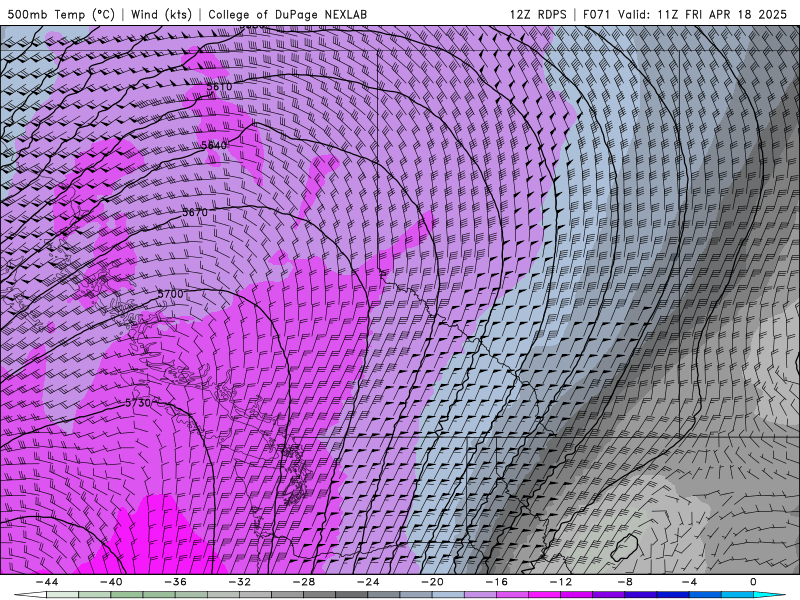Click the -12 colorbar tick label
Viewport: 800px width, 600px height.
pos(561,582)
